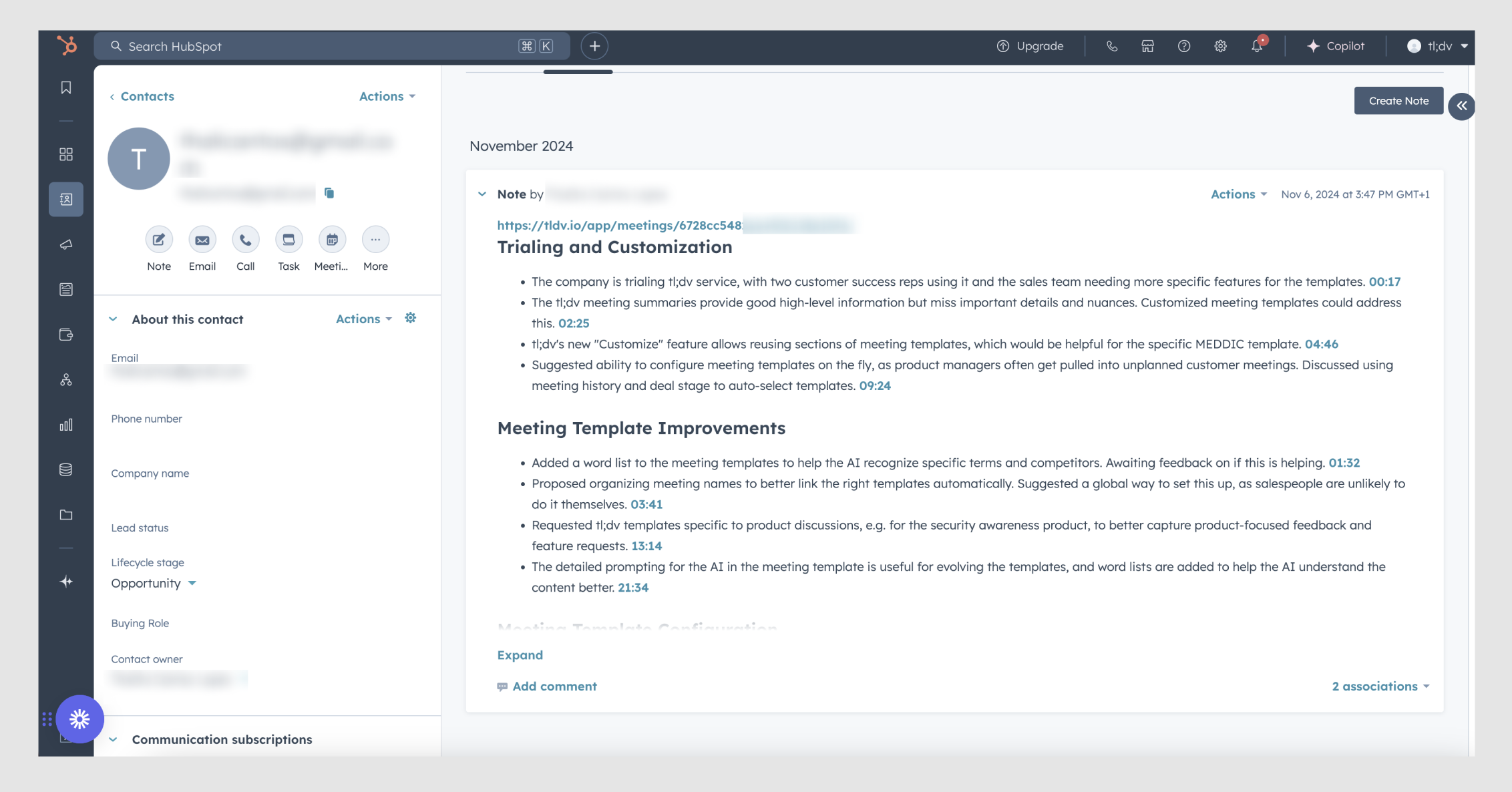Click the HubSpot sprocket logo
Viewport: 1512px width, 792px height.
[66, 45]
